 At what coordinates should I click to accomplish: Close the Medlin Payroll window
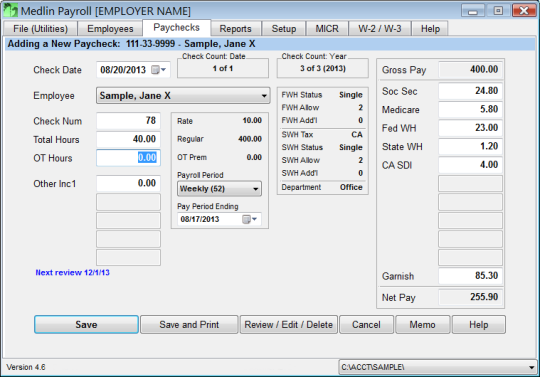(x=524, y=11)
